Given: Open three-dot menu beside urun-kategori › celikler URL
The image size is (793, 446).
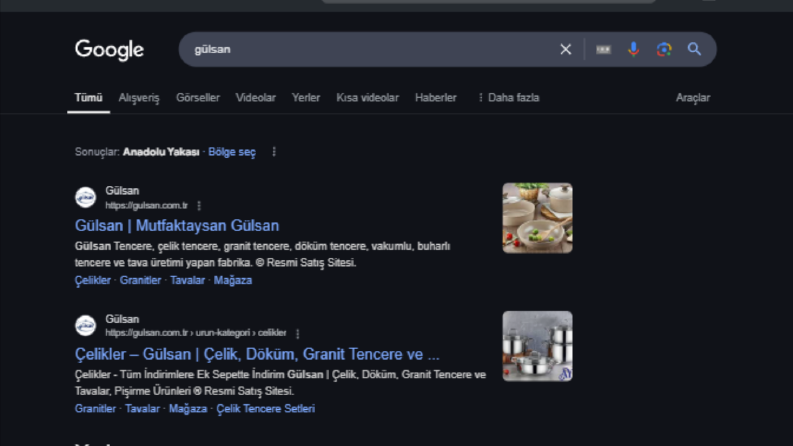Looking at the screenshot, I should pyautogui.click(x=298, y=334).
